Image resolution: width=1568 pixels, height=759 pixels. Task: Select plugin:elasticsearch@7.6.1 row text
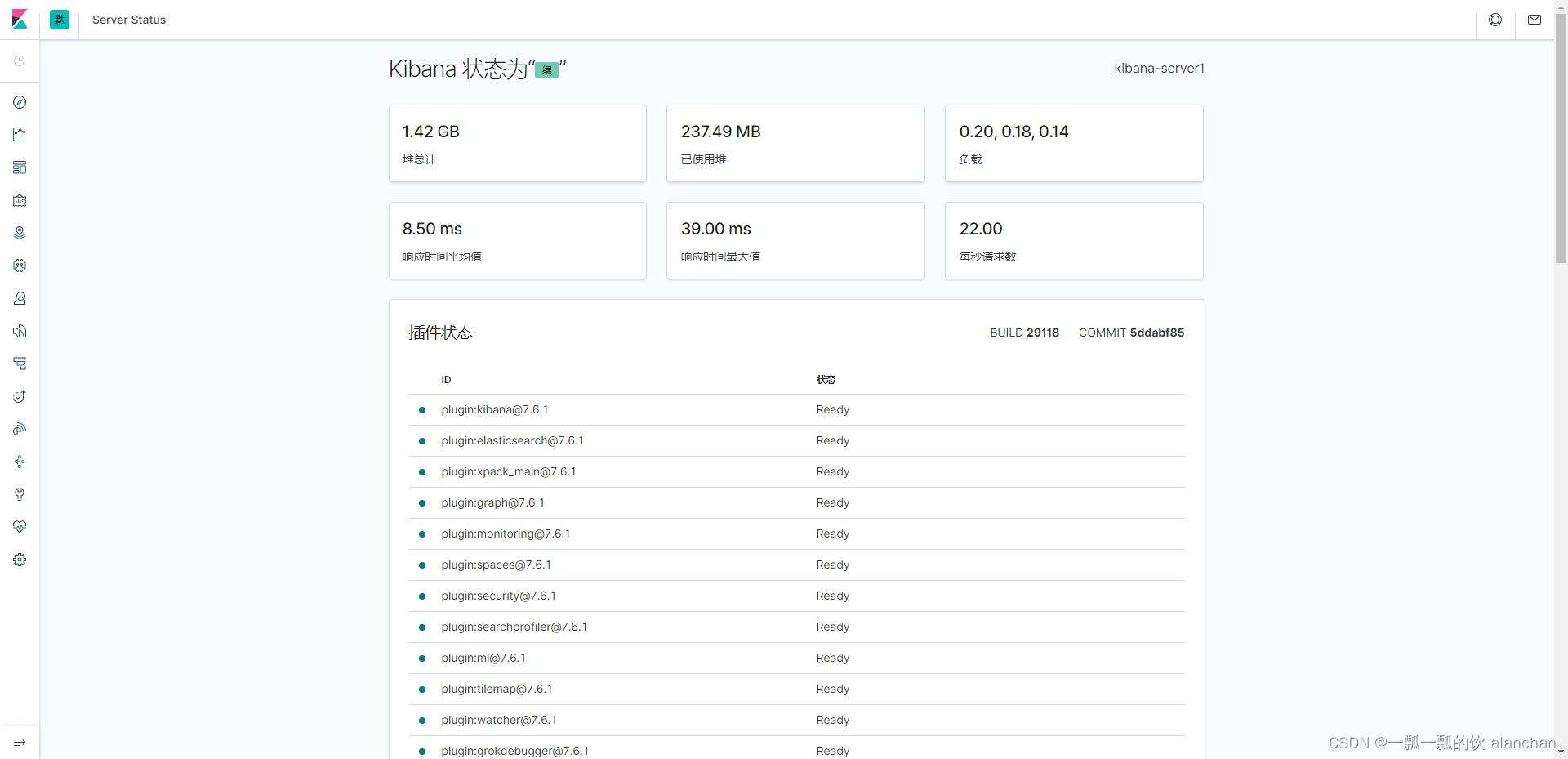pyautogui.click(x=513, y=441)
